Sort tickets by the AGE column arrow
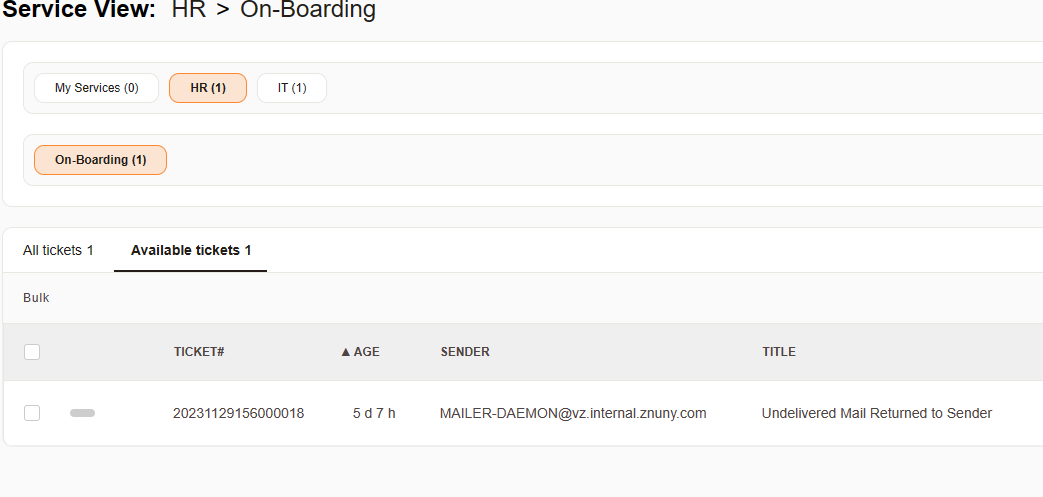Screen dimensions: 1043x497 (x=346, y=352)
